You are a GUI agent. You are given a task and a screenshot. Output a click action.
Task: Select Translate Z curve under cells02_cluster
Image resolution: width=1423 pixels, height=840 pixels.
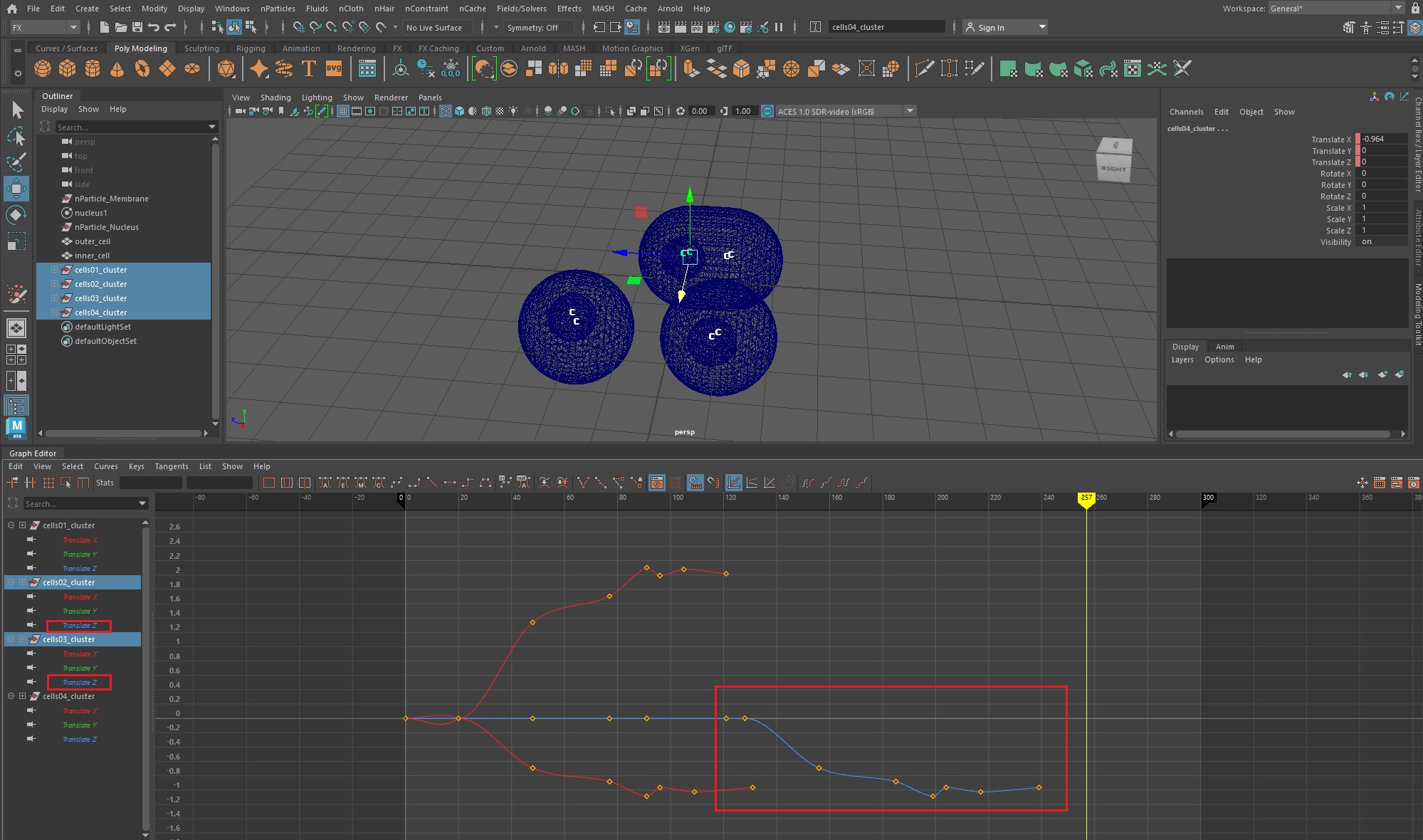(79, 626)
